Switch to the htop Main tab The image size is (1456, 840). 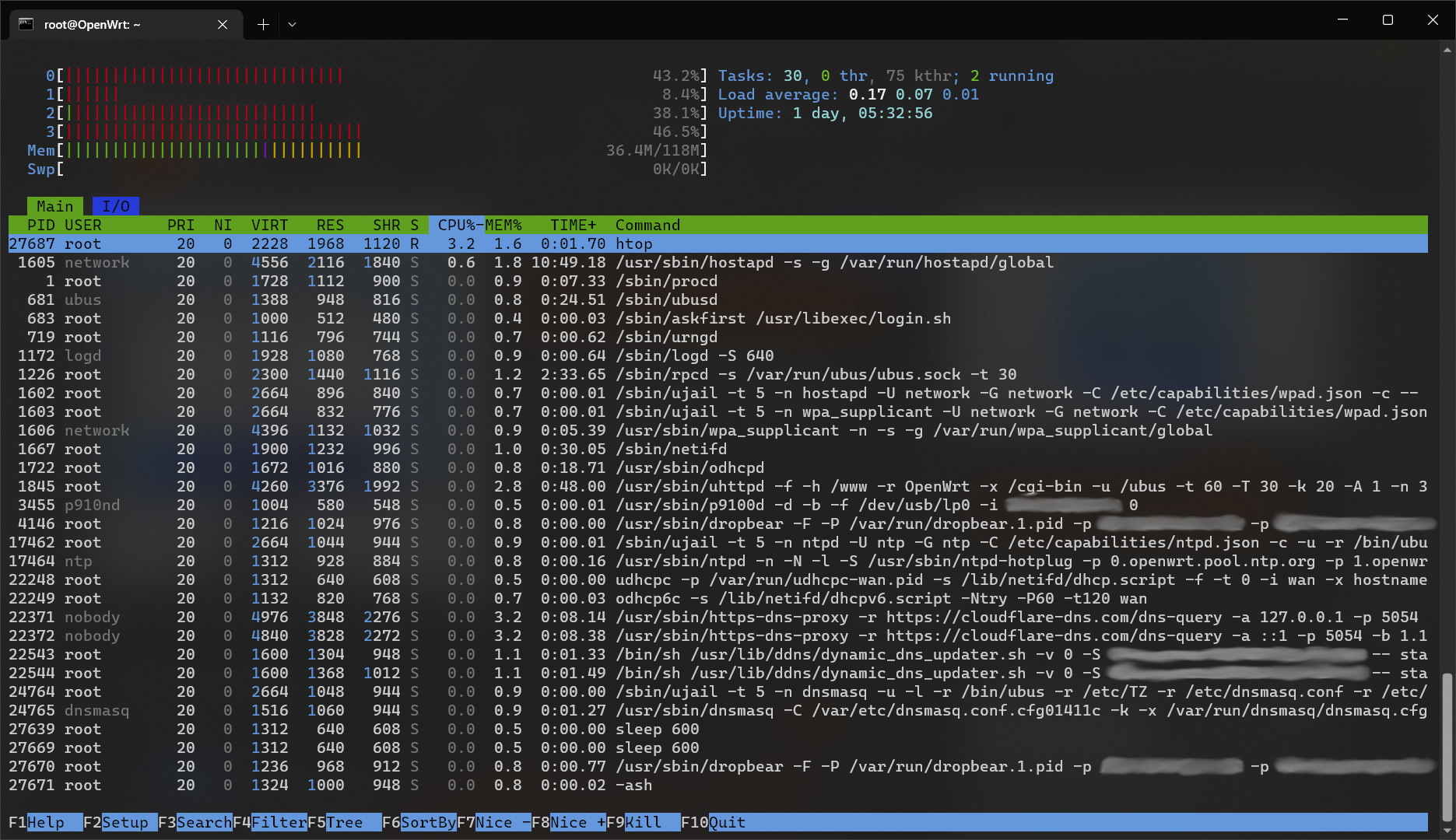click(x=54, y=206)
